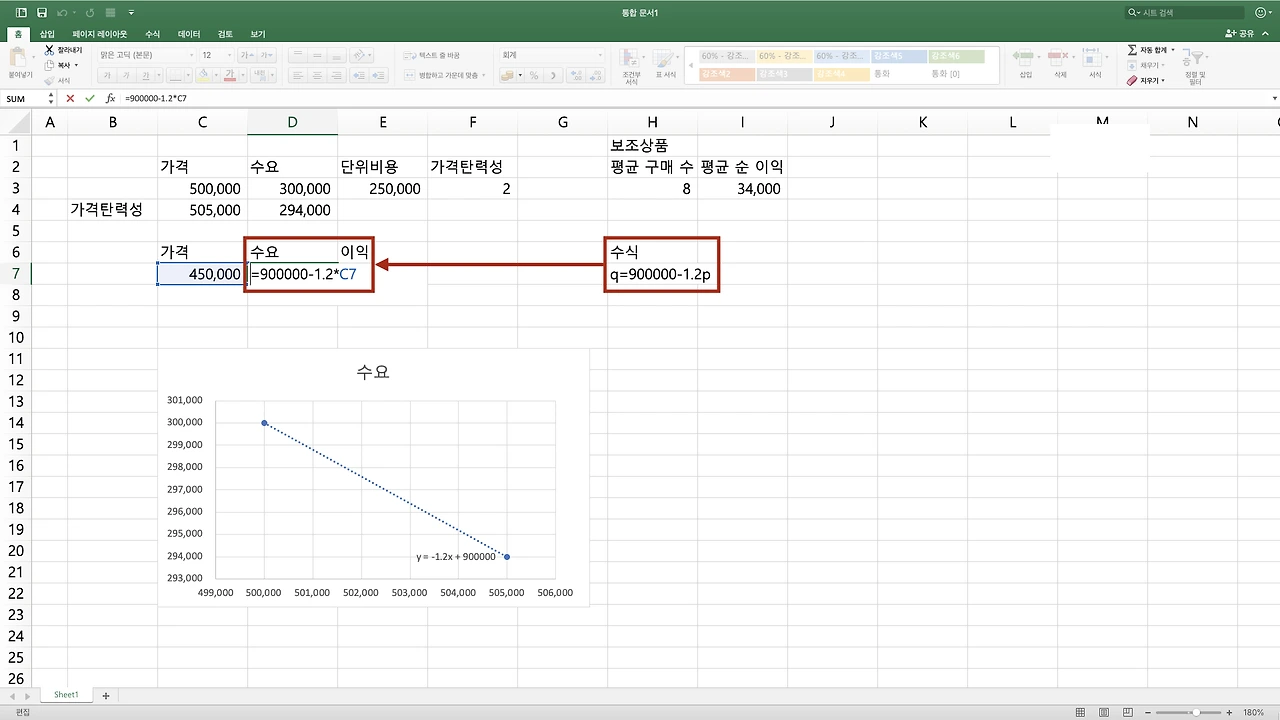Open the Data (데이터) ribbon tab

[189, 34]
